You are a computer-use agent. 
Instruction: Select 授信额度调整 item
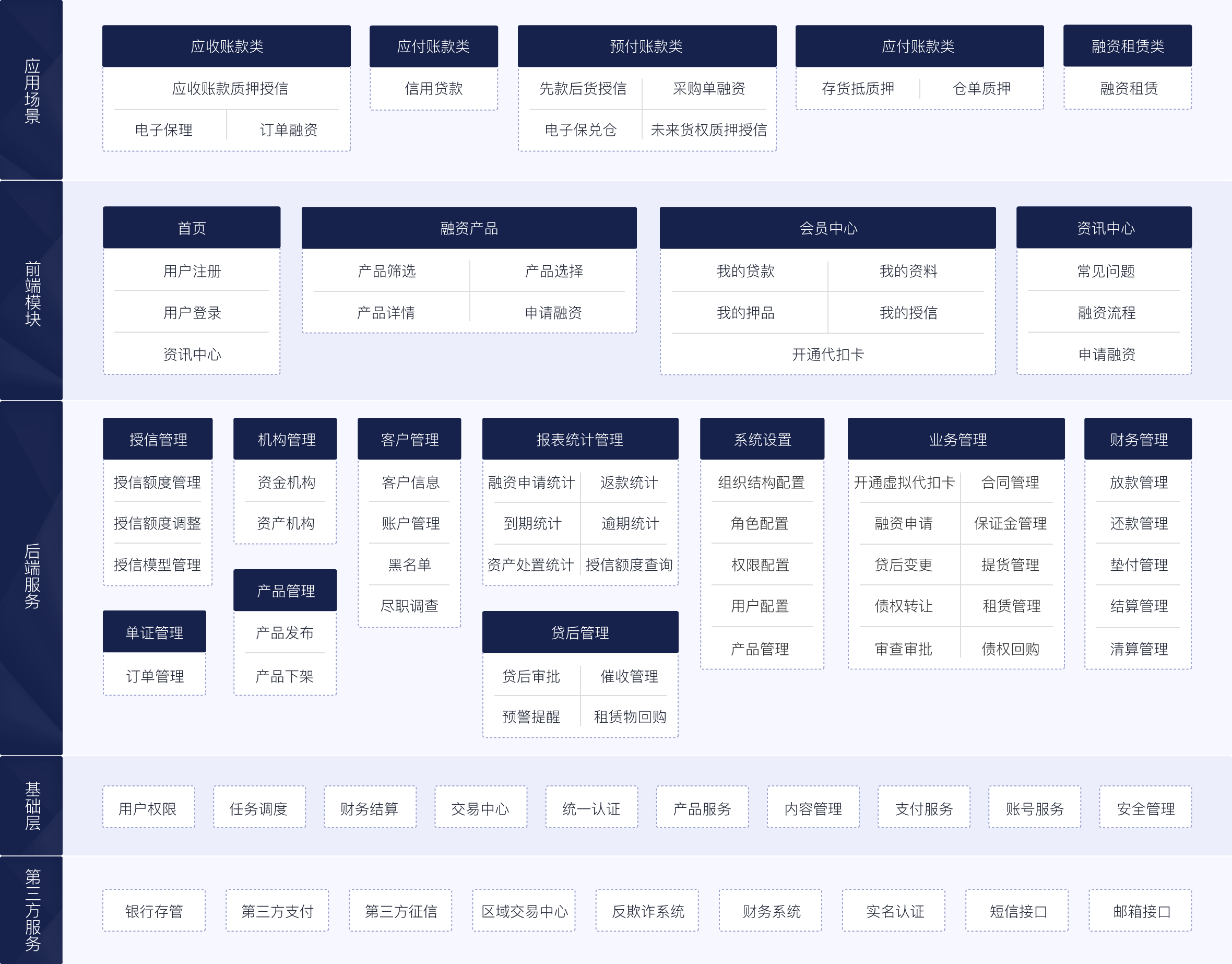pyautogui.click(x=157, y=523)
